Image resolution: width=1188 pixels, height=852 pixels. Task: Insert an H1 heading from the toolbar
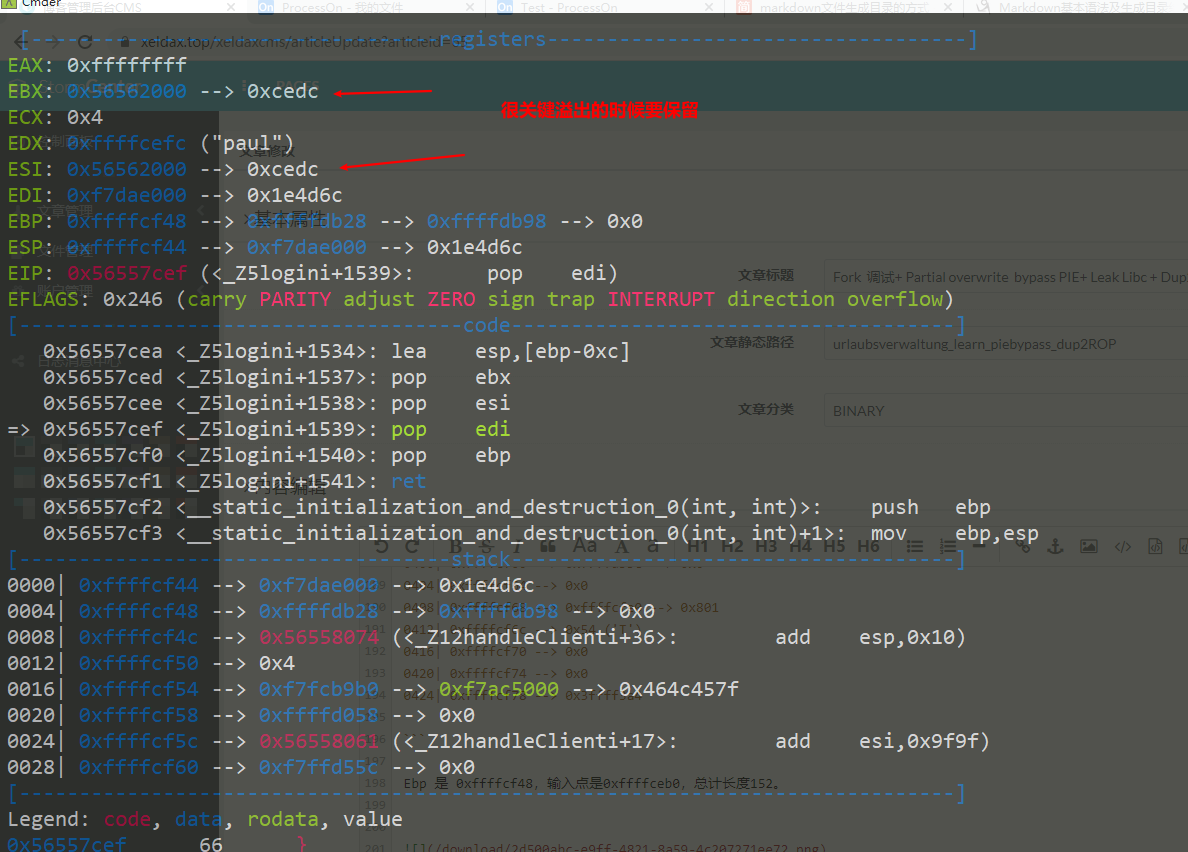[698, 546]
